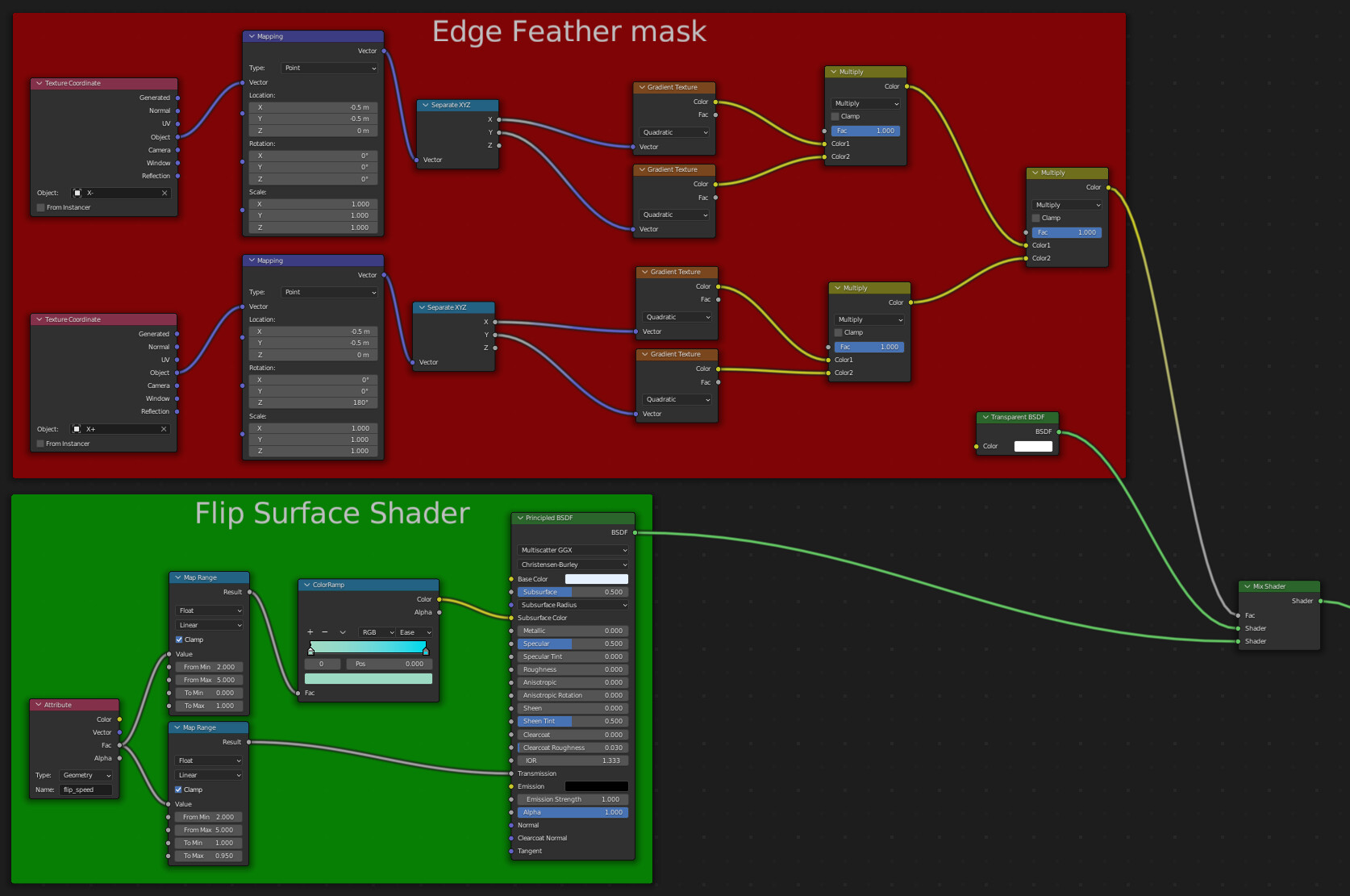1350x896 pixels.
Task: Collapse the Mix Shader node
Action: tap(1248, 587)
